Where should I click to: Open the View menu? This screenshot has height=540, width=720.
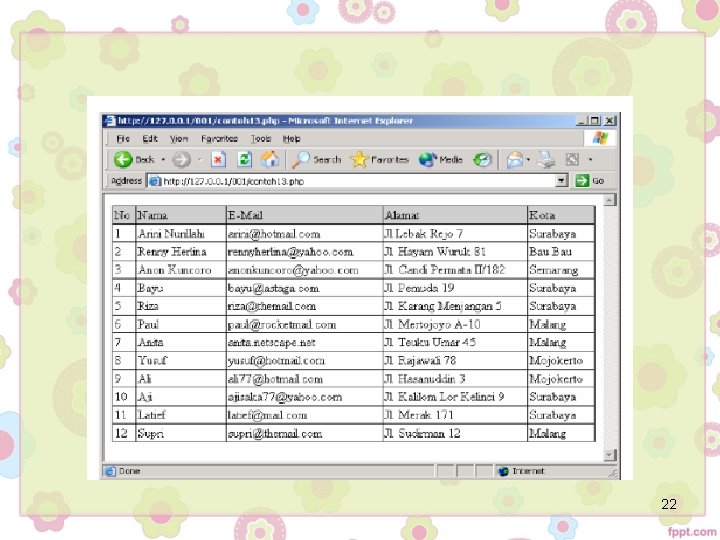coord(179,139)
